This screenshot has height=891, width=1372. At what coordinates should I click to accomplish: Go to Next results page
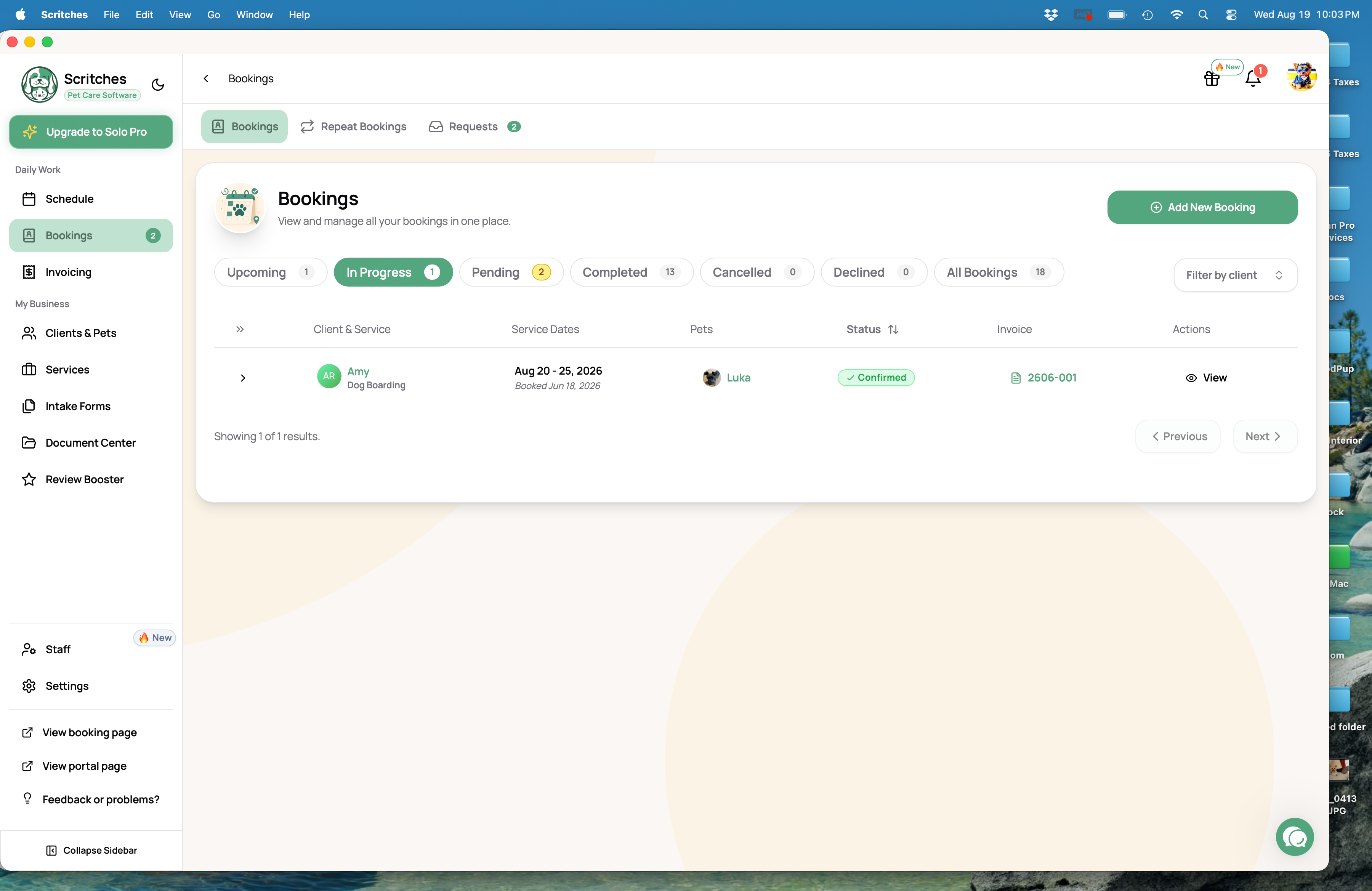[1265, 436]
